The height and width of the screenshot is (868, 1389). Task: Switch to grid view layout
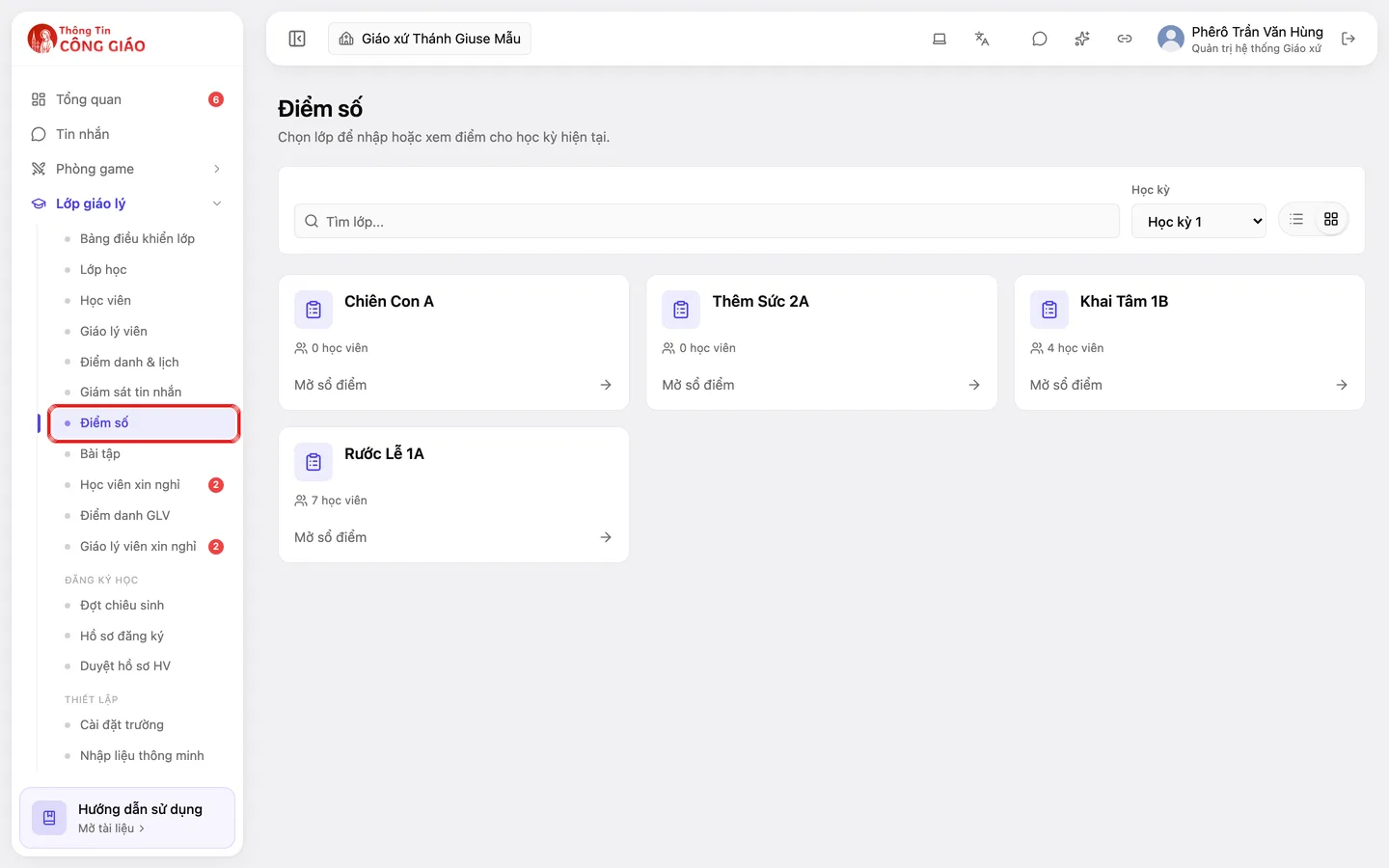click(1331, 220)
